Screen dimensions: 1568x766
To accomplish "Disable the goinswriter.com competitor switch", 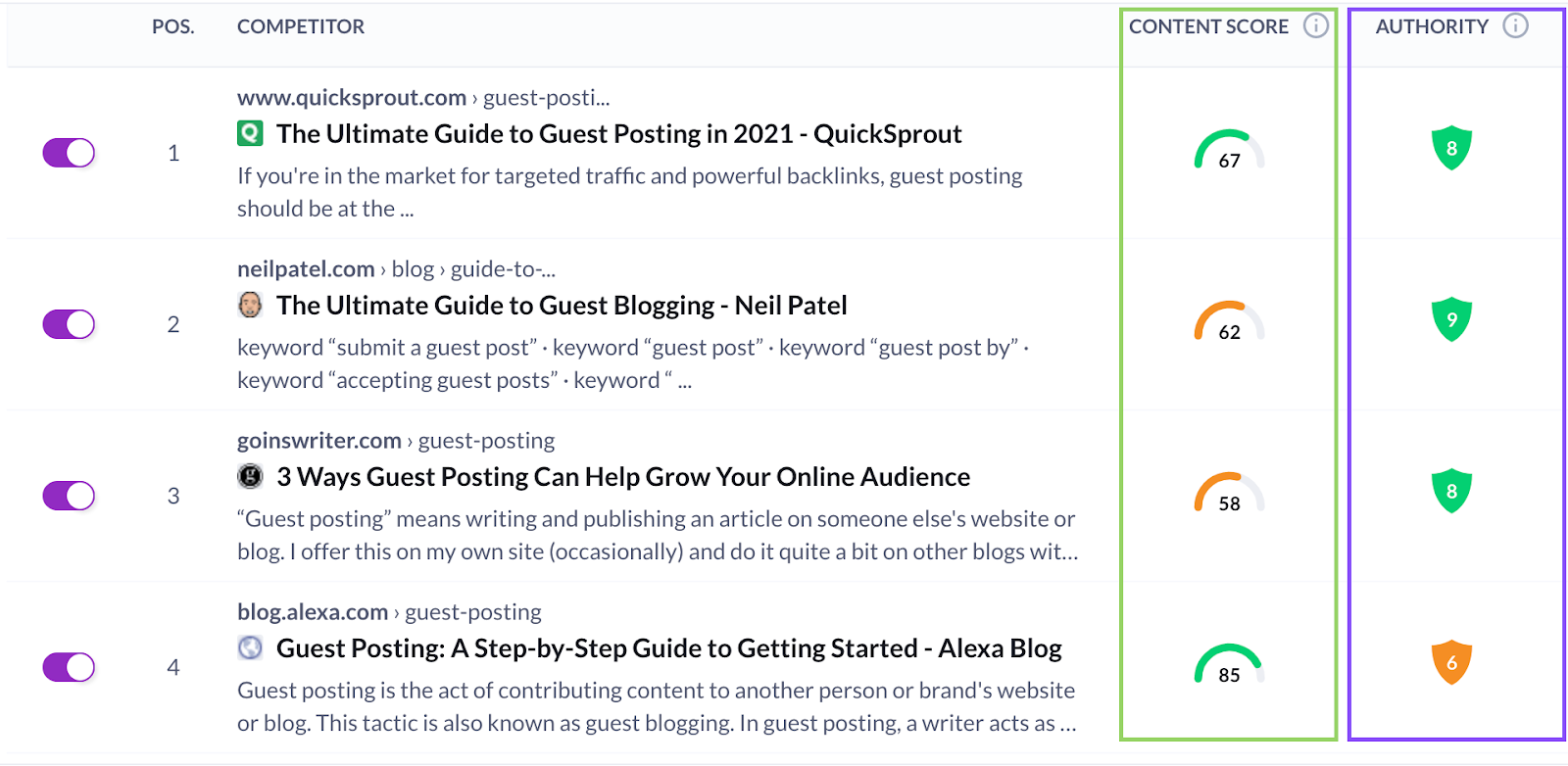I will [69, 496].
